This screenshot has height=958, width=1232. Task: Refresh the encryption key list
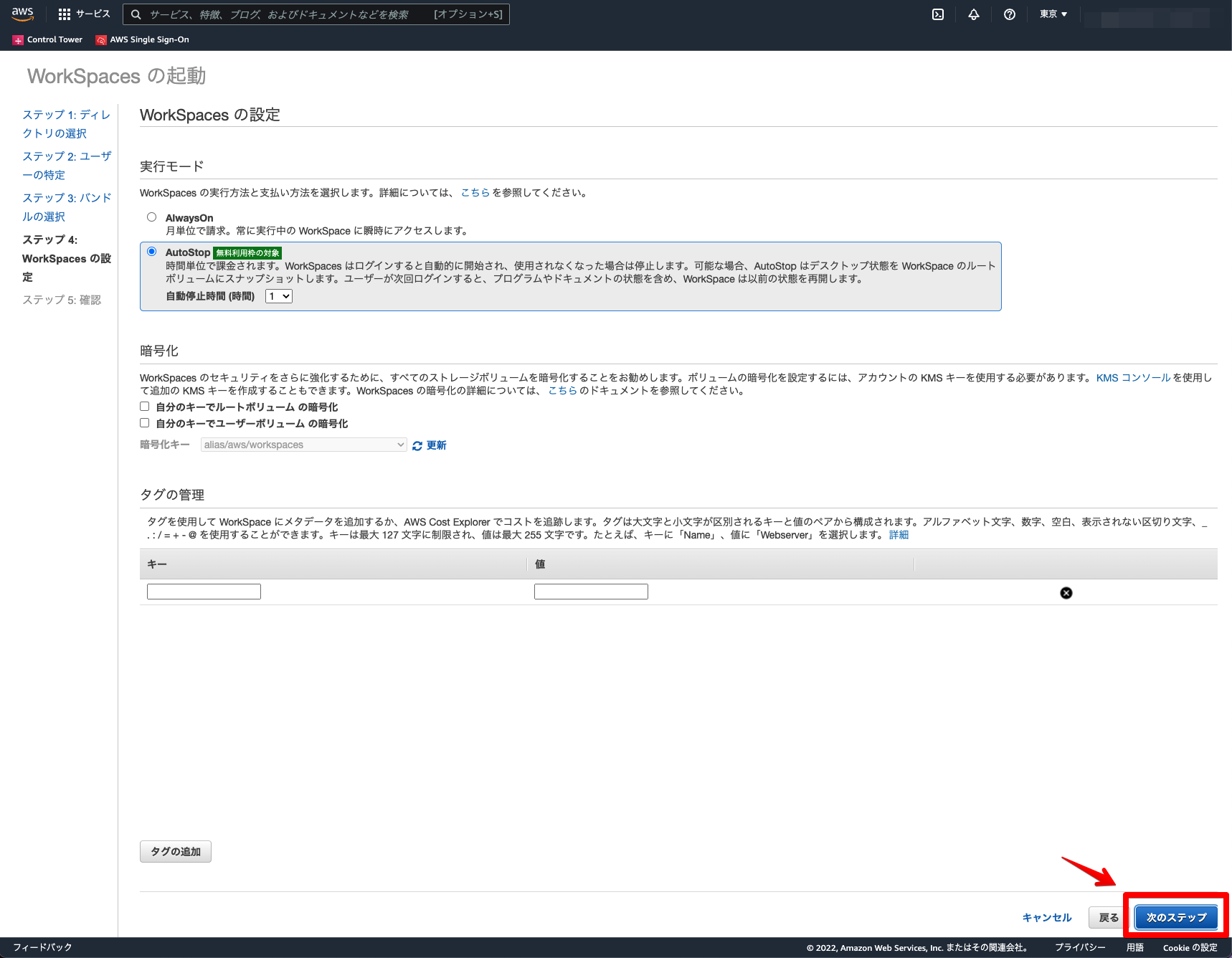click(x=429, y=445)
